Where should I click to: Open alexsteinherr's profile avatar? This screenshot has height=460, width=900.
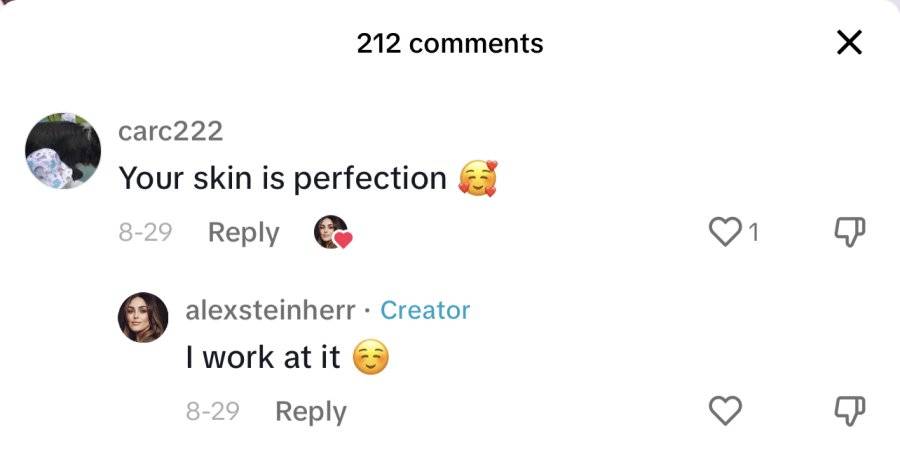(143, 318)
